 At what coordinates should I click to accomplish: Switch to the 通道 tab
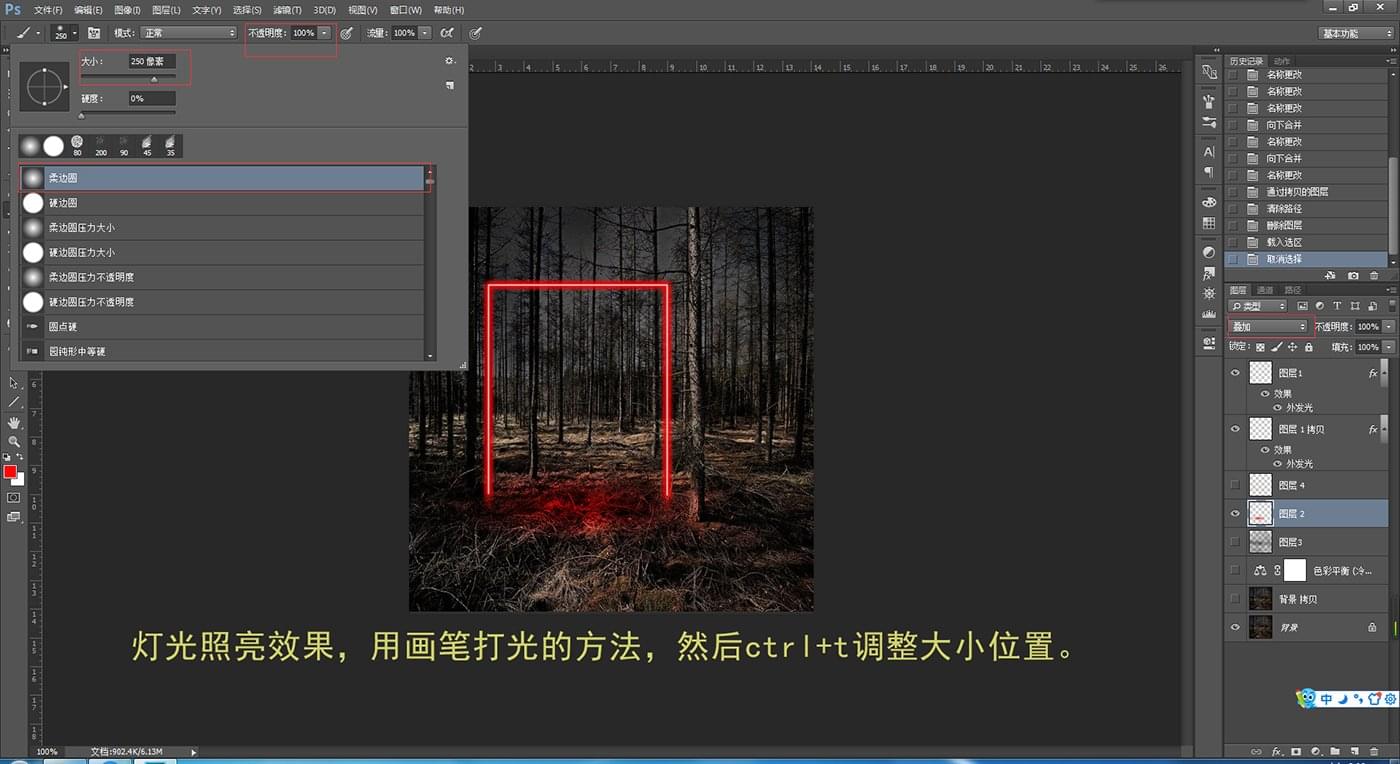click(x=1265, y=290)
